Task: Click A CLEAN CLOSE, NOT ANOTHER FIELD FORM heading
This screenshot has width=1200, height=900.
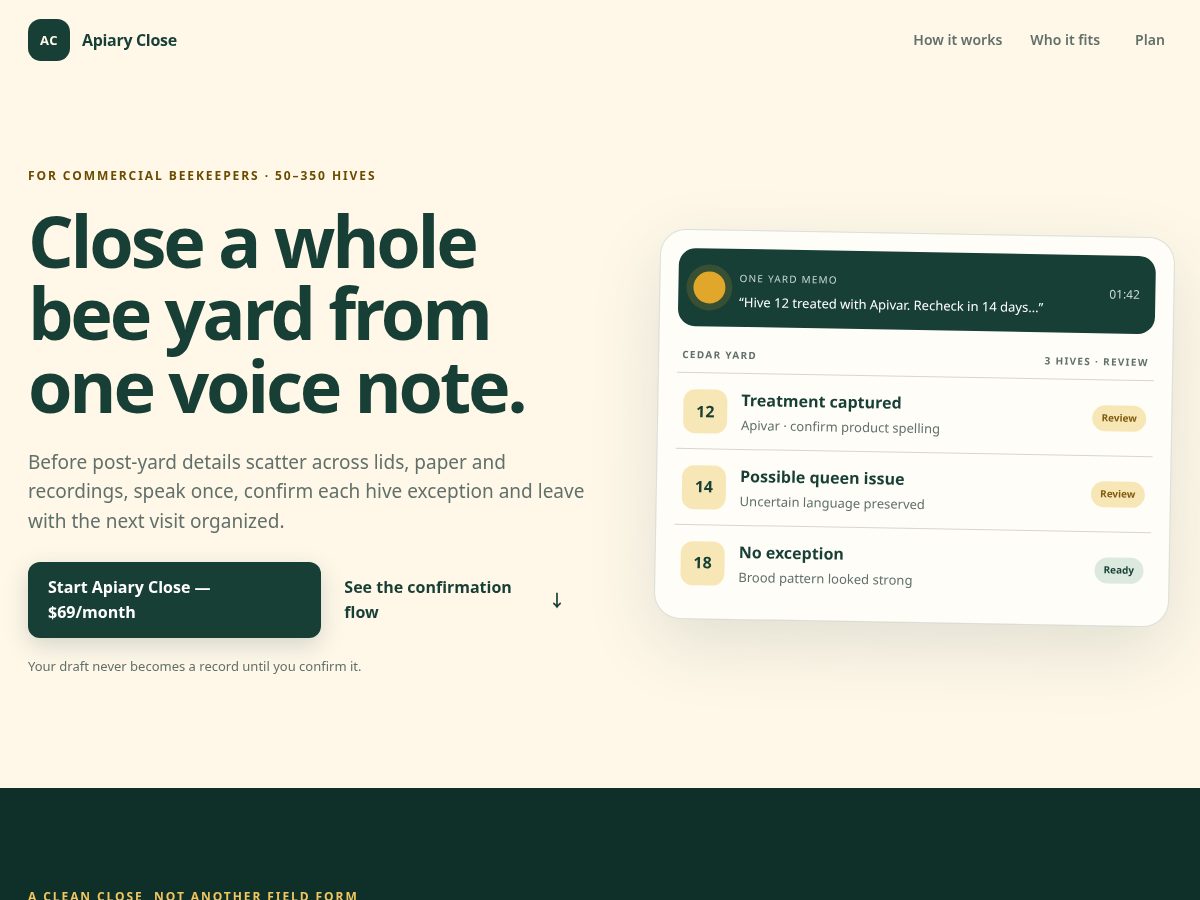Action: (x=193, y=894)
